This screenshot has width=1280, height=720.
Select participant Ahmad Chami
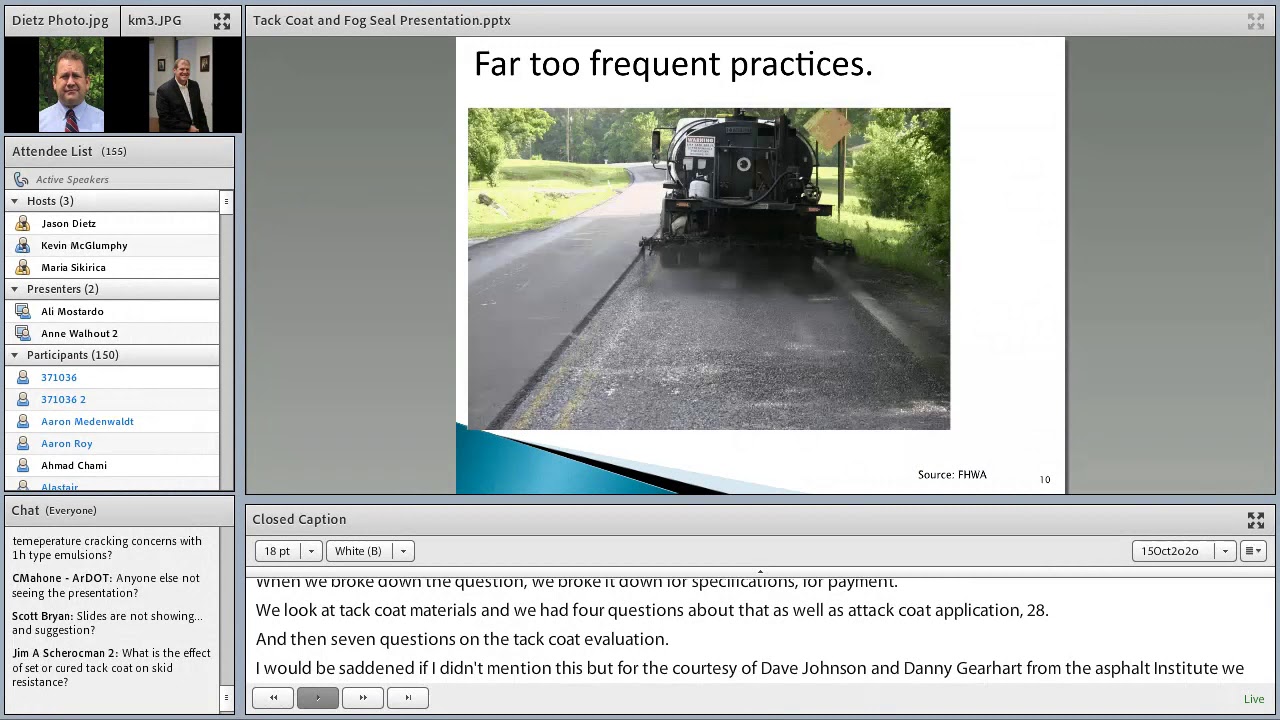(x=74, y=465)
